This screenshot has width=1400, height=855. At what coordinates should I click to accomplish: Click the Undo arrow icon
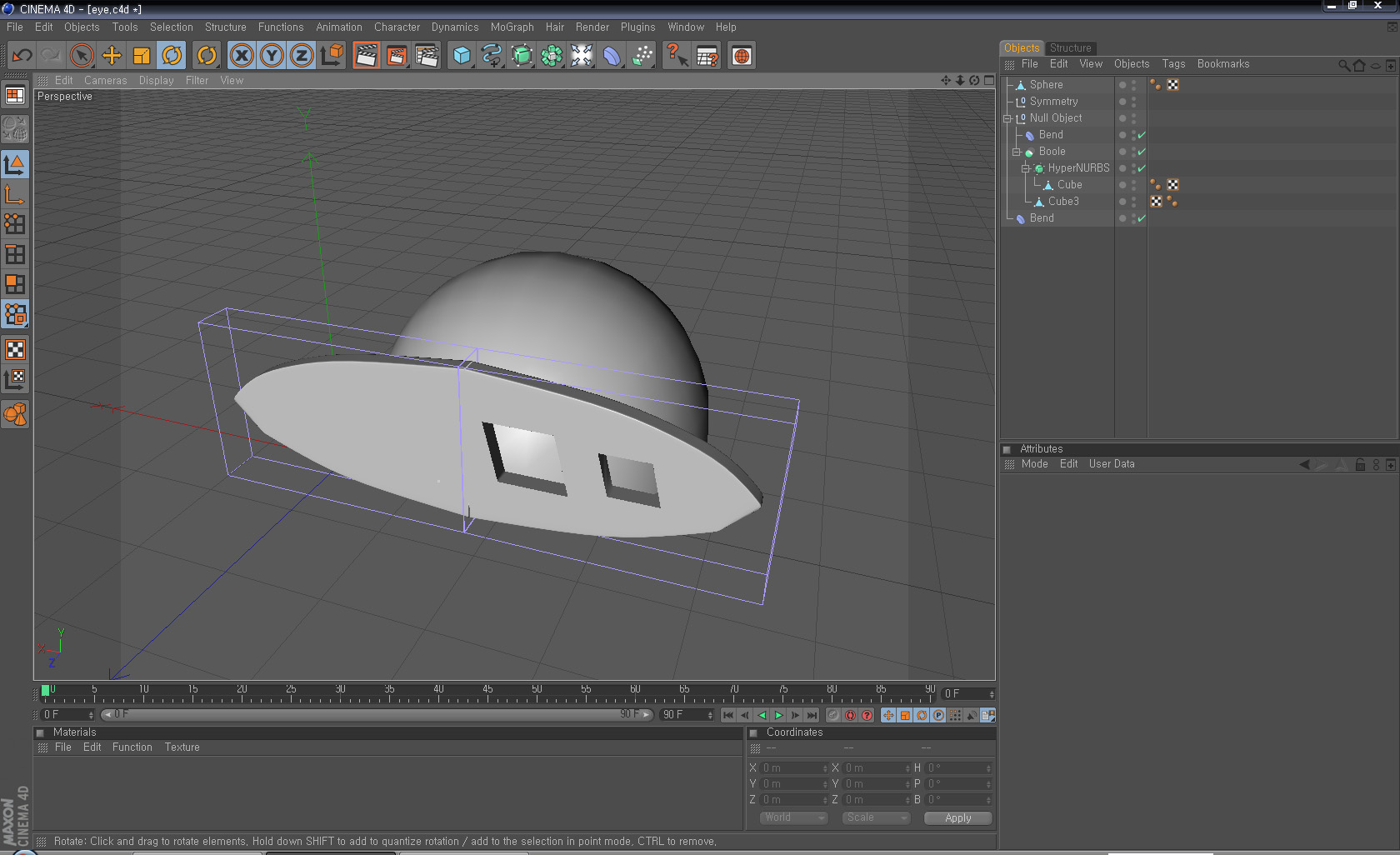pos(22,56)
